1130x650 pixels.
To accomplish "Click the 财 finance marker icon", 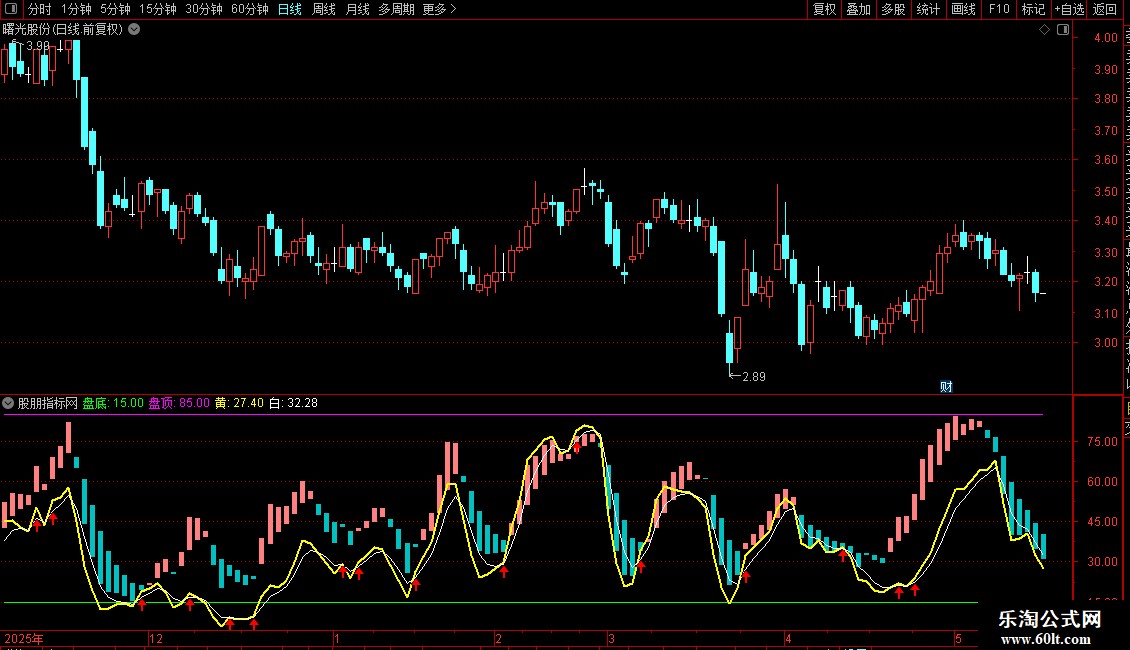I will tap(946, 387).
